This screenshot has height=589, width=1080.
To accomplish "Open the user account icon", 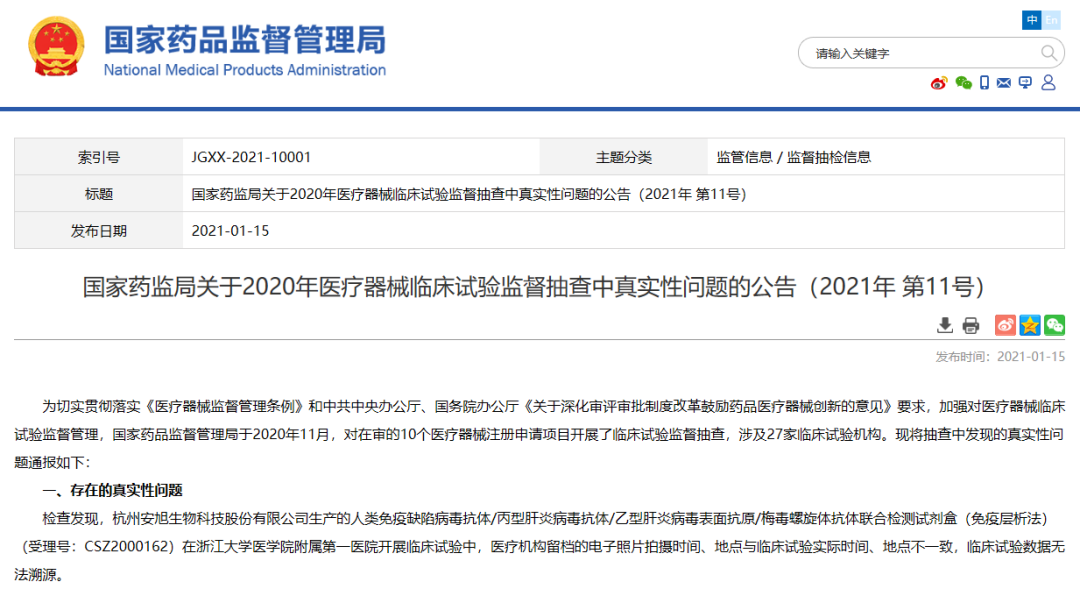I will click(1048, 83).
